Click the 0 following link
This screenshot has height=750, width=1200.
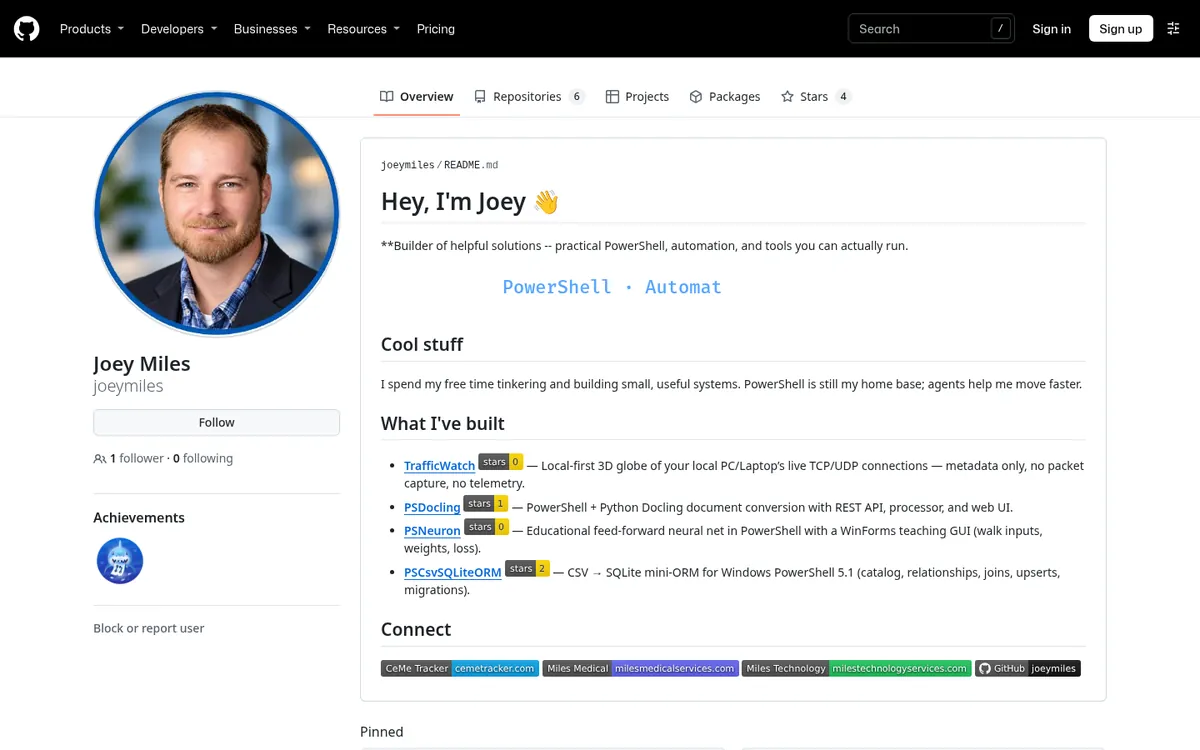pos(203,459)
